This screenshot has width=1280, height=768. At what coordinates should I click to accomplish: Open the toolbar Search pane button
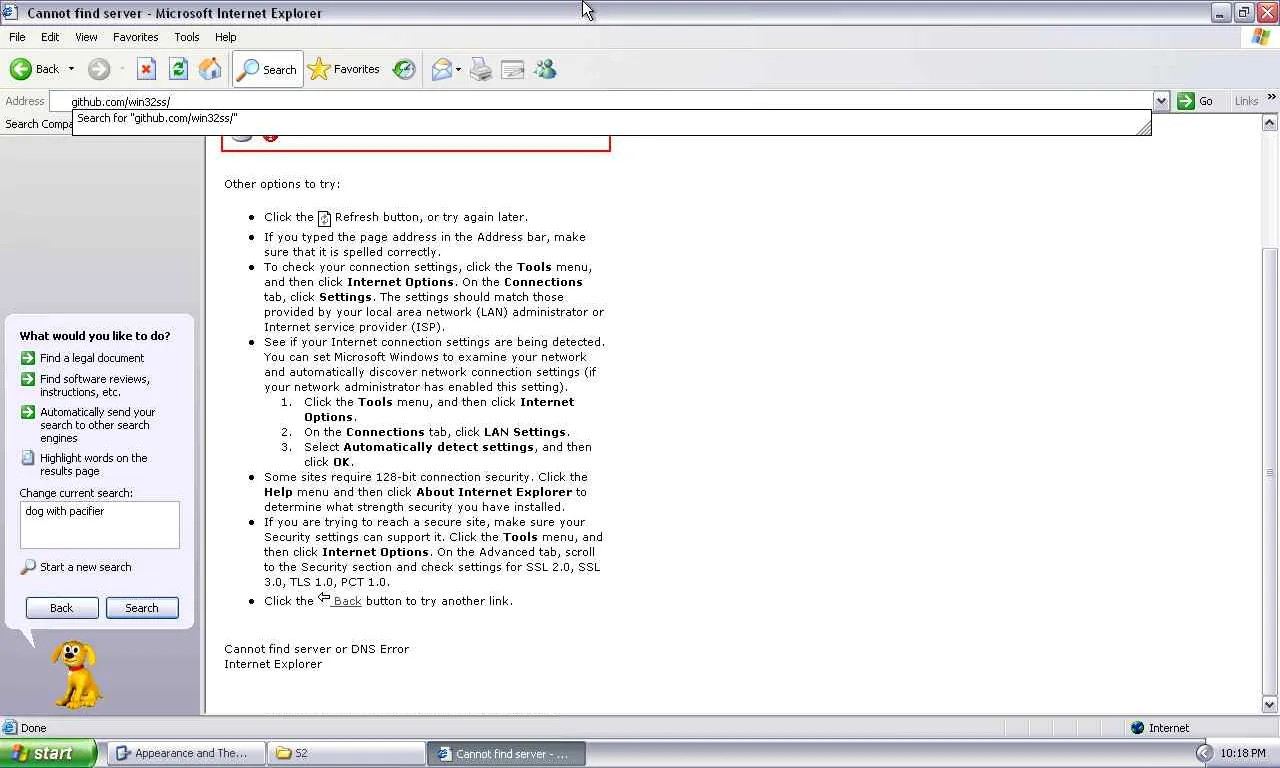point(267,69)
